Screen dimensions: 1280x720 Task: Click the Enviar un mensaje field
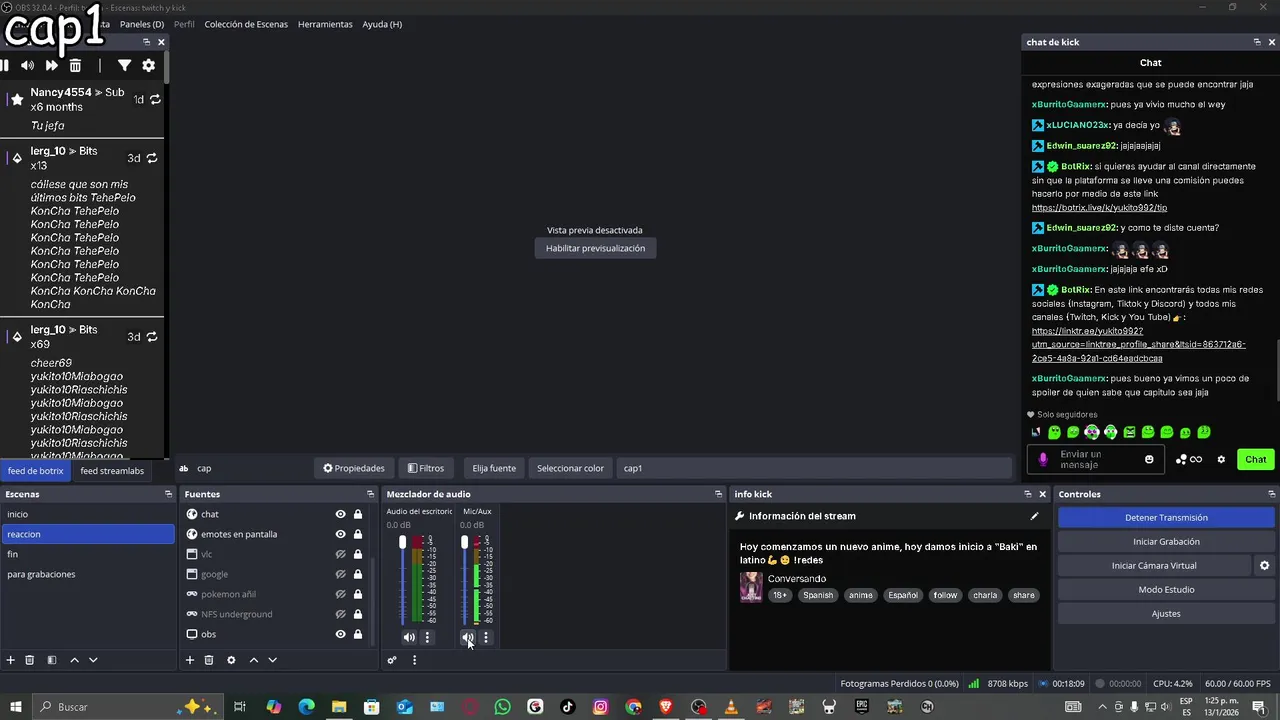click(1096, 459)
